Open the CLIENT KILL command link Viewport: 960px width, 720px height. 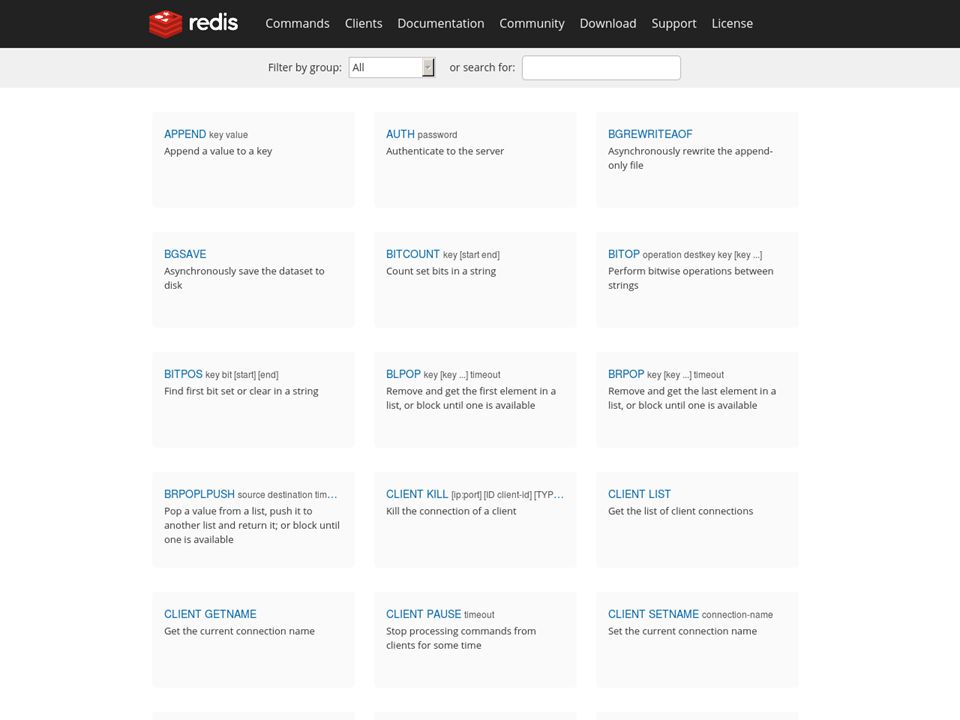point(417,494)
